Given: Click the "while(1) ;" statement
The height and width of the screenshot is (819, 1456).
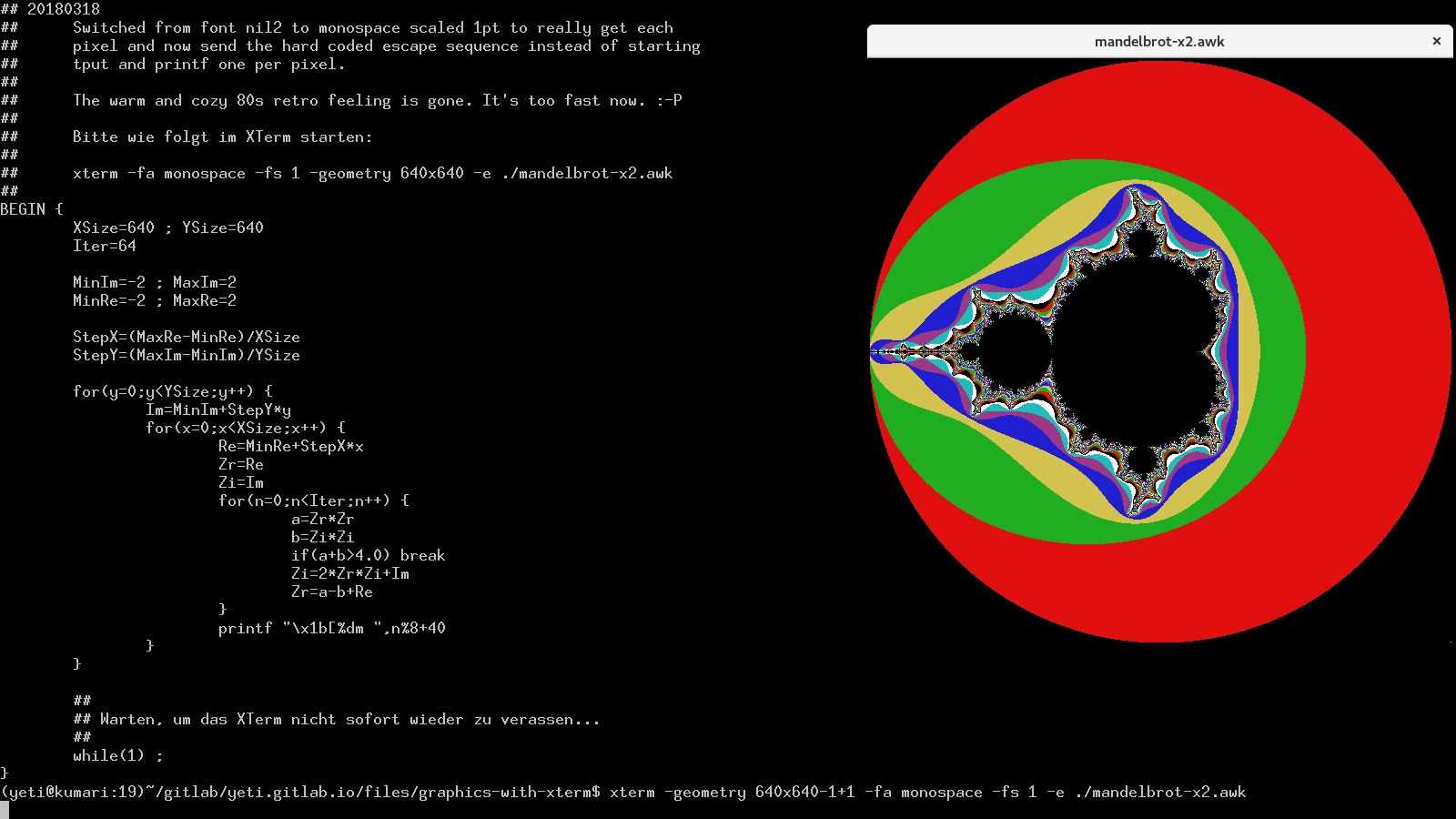Looking at the screenshot, I should (x=118, y=755).
